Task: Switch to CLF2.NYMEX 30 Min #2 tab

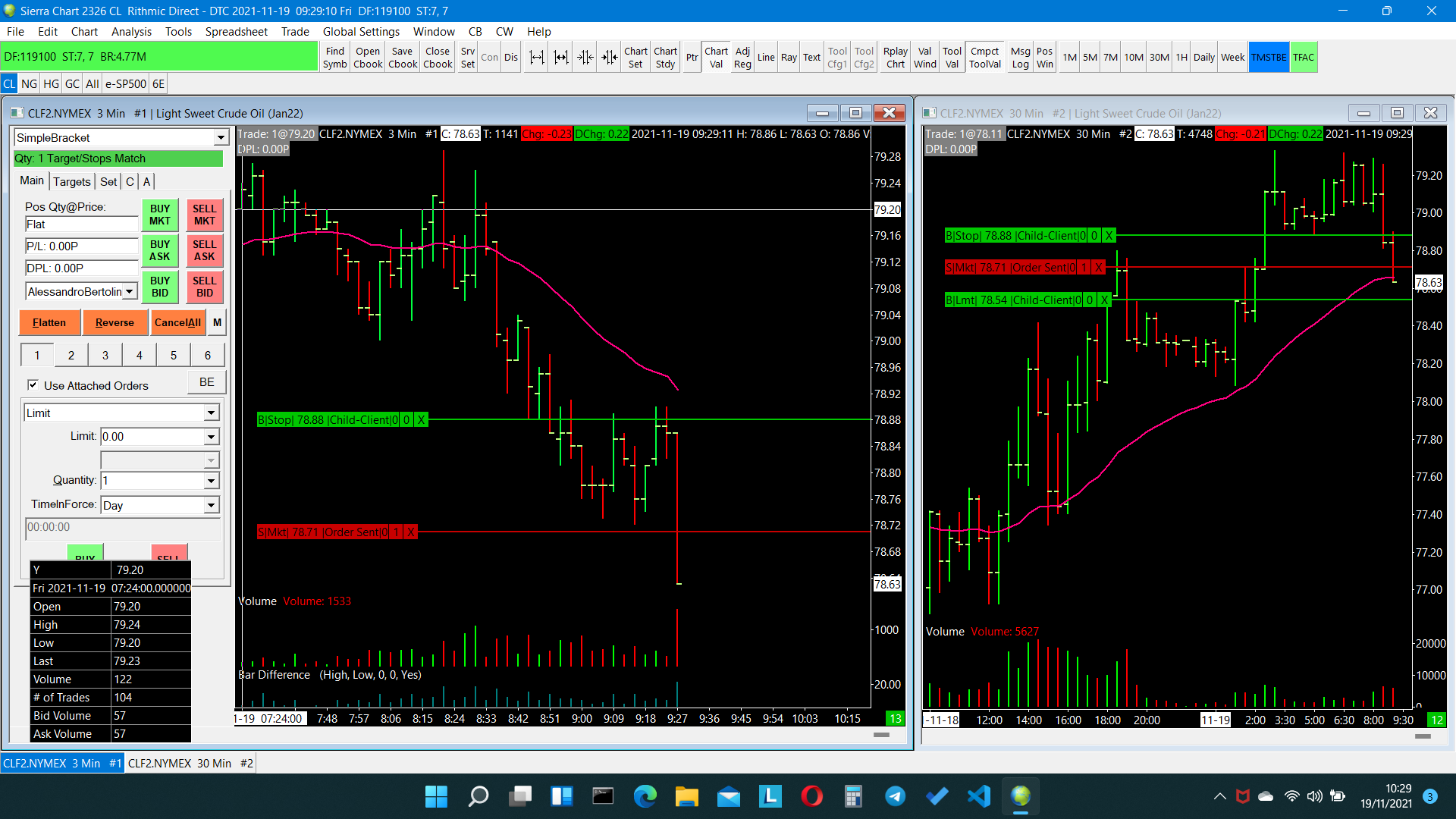Action: coord(190,764)
